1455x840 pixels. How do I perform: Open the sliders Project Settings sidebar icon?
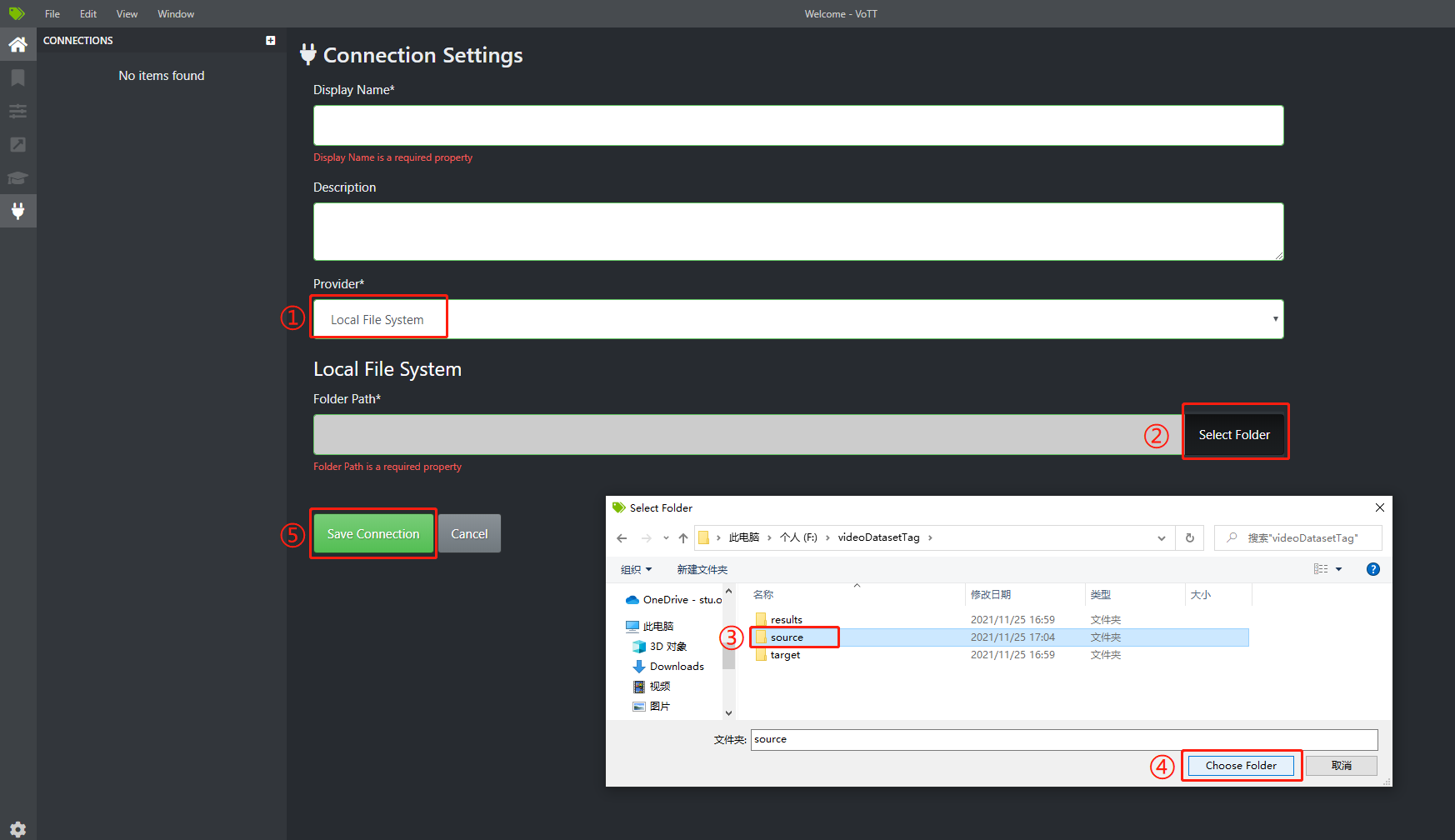point(17,111)
